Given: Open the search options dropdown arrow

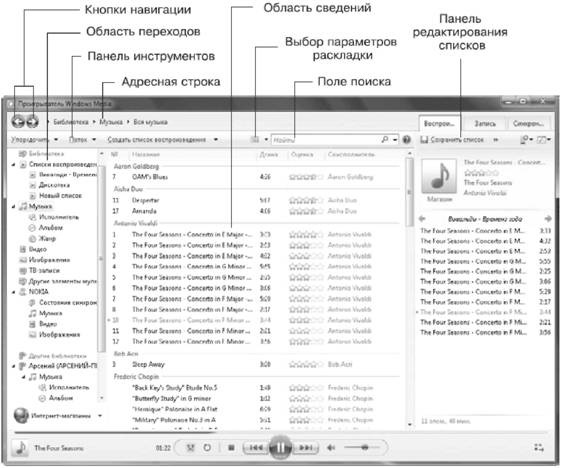Looking at the screenshot, I should (x=395, y=140).
